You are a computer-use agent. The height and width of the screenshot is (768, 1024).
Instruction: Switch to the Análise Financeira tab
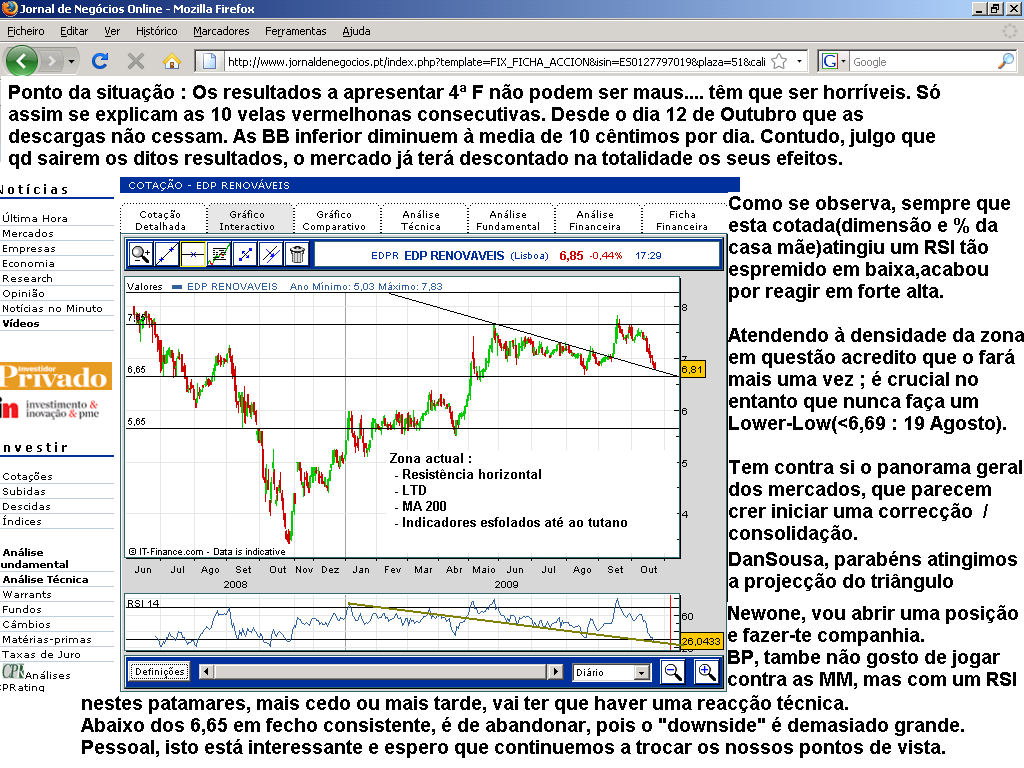(595, 219)
